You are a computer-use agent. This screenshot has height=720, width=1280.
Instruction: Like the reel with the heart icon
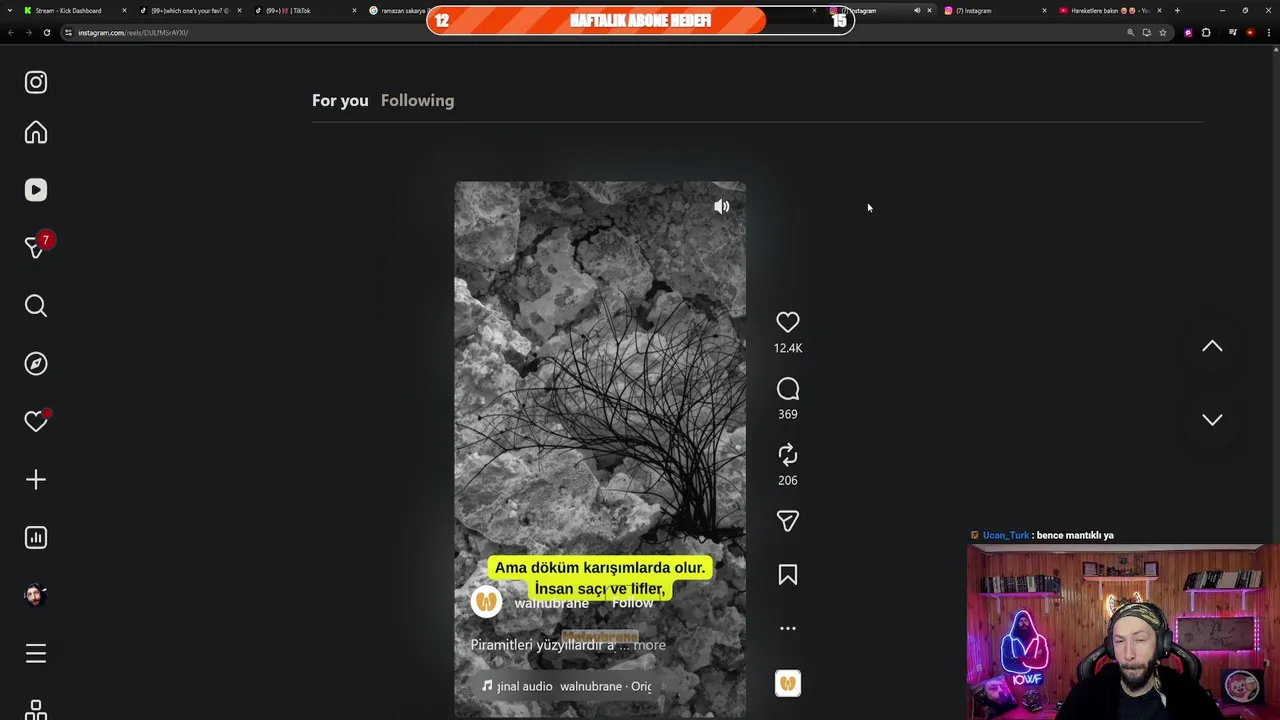coord(788,322)
